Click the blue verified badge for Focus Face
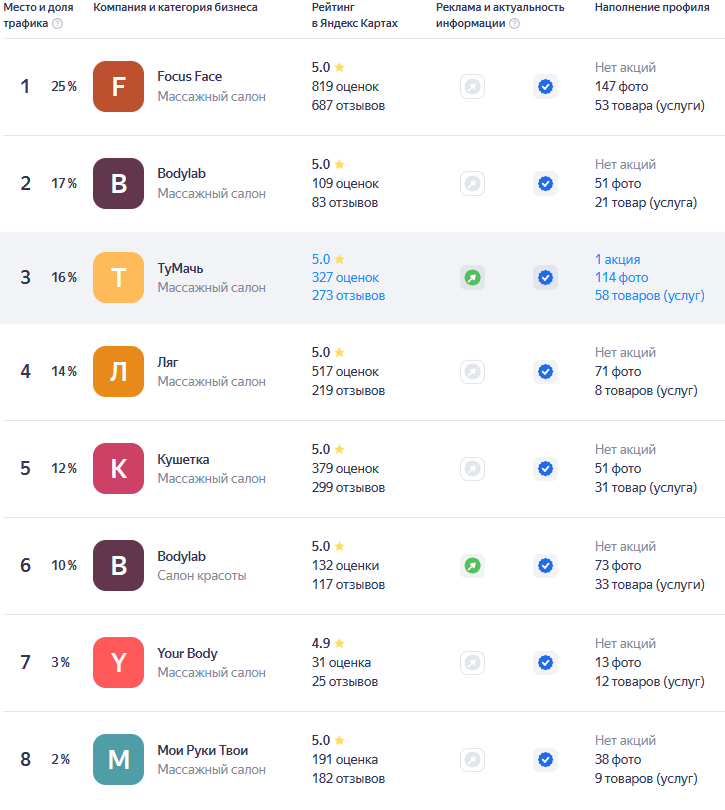 coord(545,87)
